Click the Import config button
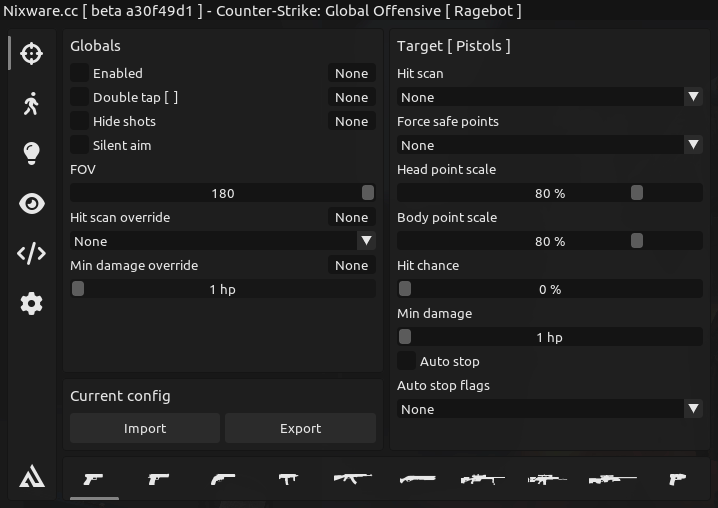The width and height of the screenshot is (718, 508). click(145, 428)
